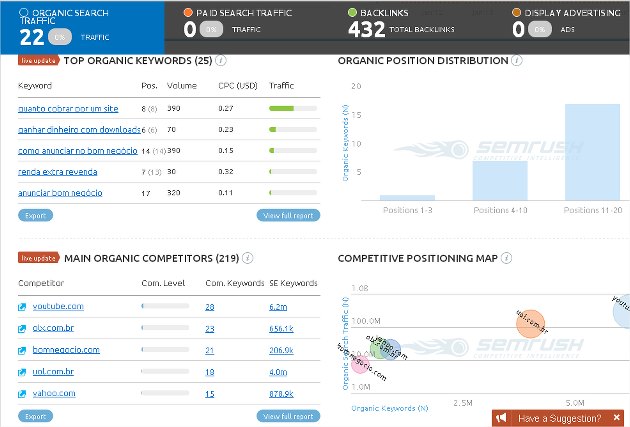Select the Paid Search Traffic tab
630x427 pixels.
tap(246, 27)
